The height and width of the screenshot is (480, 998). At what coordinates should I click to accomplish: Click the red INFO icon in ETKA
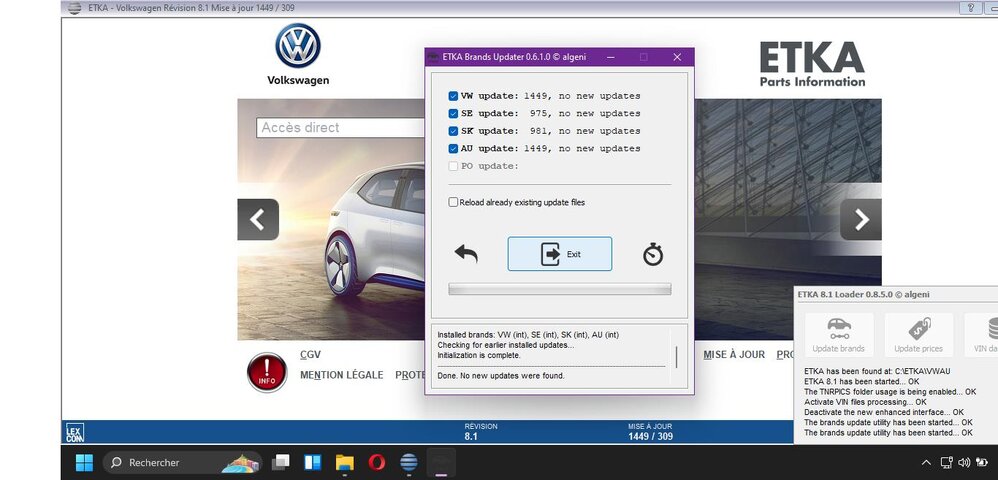click(x=267, y=372)
